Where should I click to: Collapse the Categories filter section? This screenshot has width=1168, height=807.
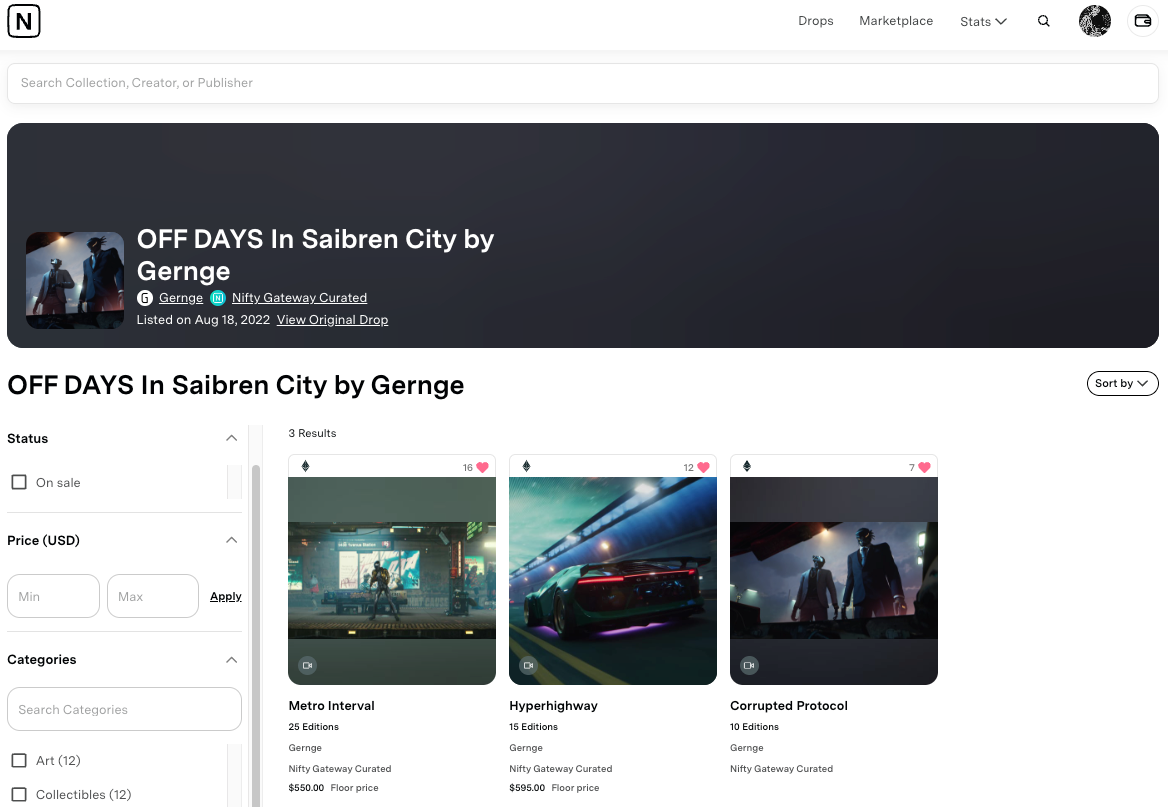tap(232, 659)
